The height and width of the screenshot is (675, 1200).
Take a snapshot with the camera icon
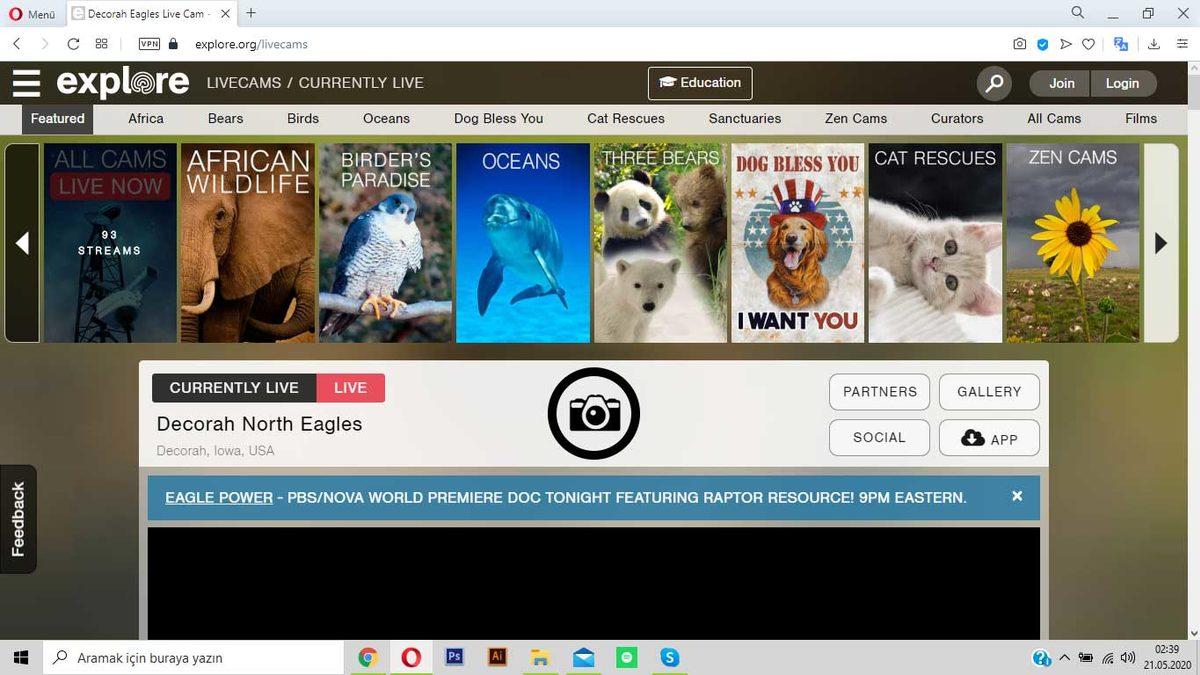click(x=594, y=413)
